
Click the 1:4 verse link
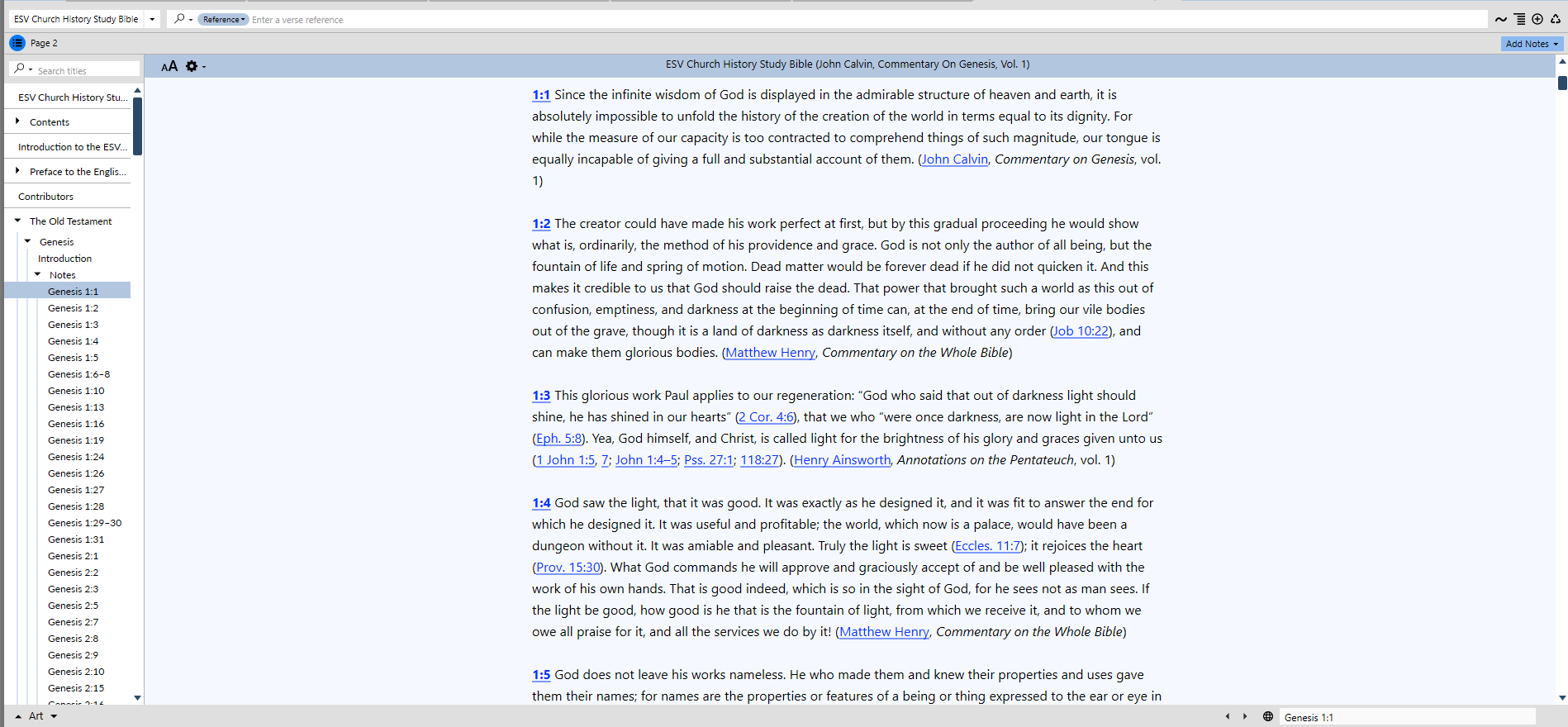(x=541, y=503)
